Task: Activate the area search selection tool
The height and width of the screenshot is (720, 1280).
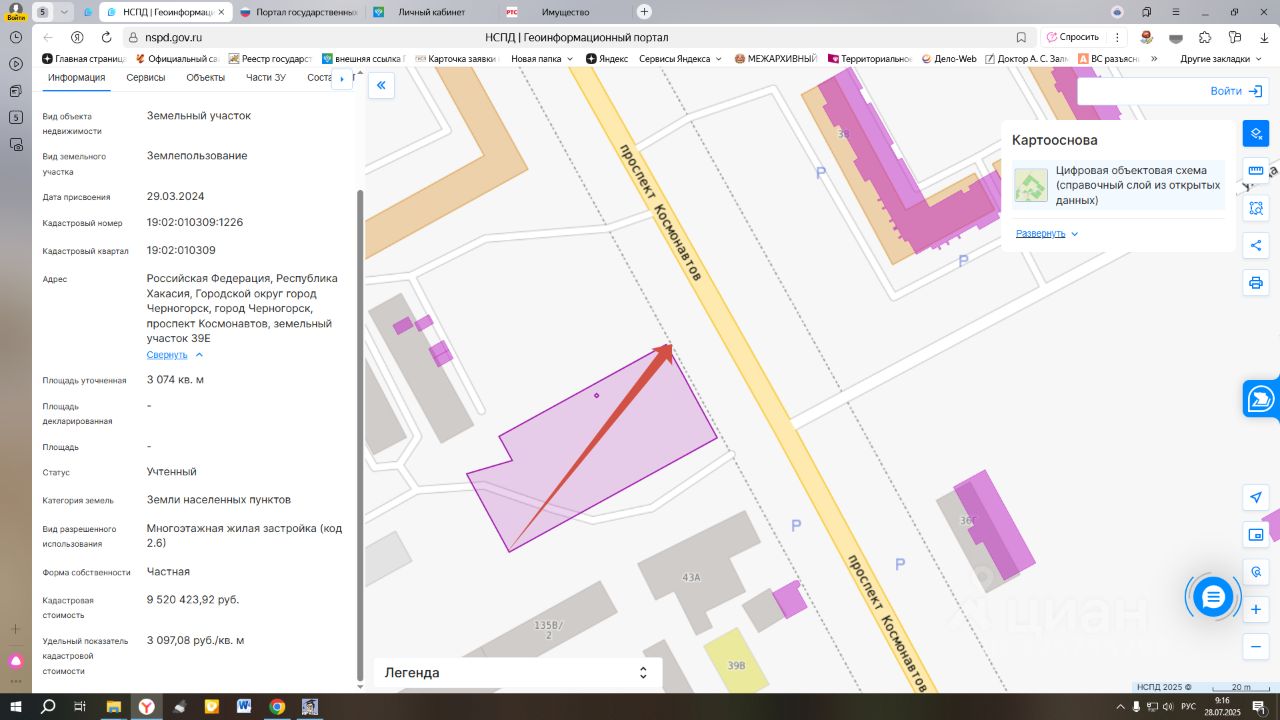Action: point(1256,208)
